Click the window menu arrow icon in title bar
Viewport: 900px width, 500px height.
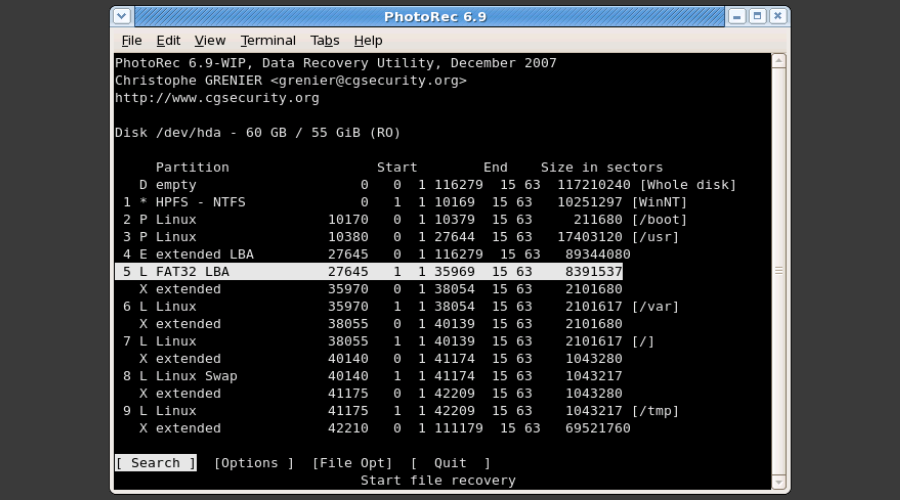click(122, 16)
